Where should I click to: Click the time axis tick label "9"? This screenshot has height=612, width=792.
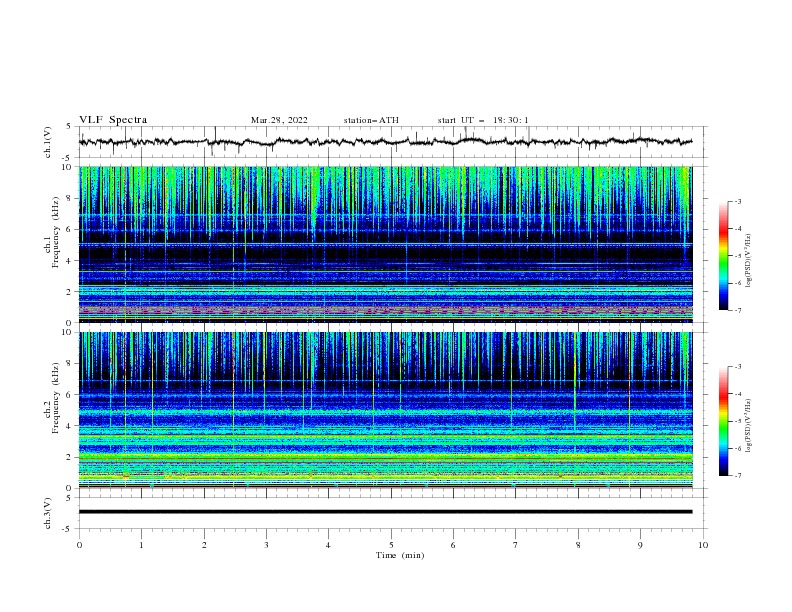coord(640,545)
